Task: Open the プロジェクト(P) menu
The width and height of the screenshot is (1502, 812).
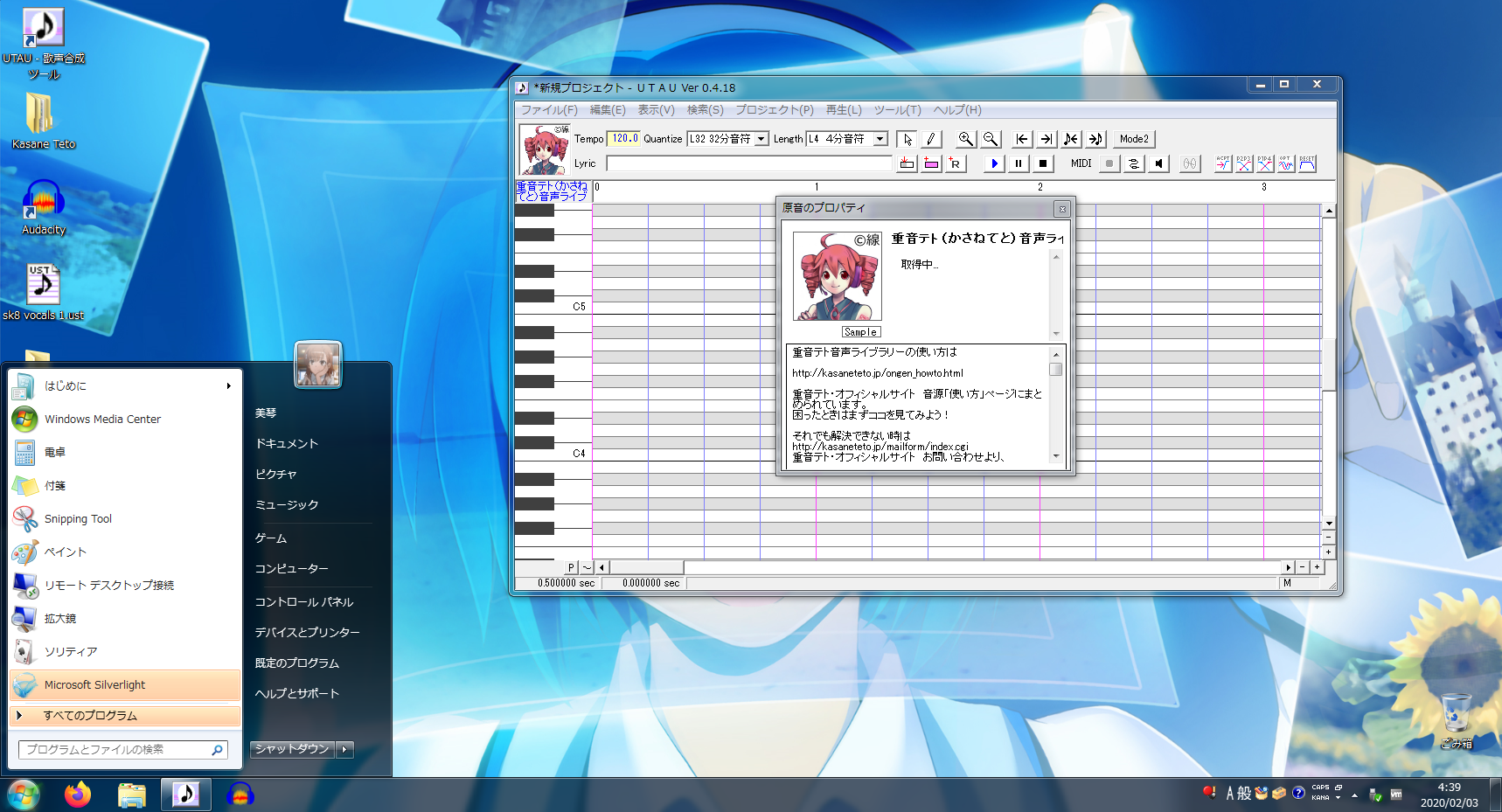Action: point(774,110)
